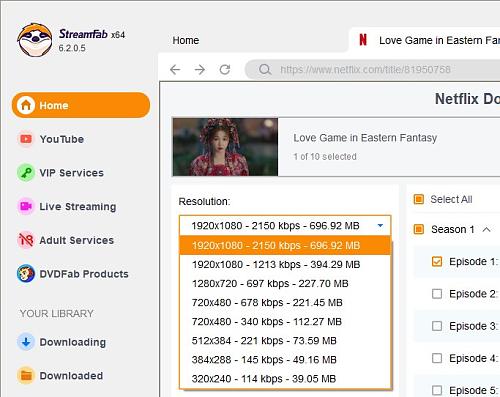Reload the page with refresh icon
This screenshot has height=397, width=500.
pyautogui.click(x=225, y=69)
